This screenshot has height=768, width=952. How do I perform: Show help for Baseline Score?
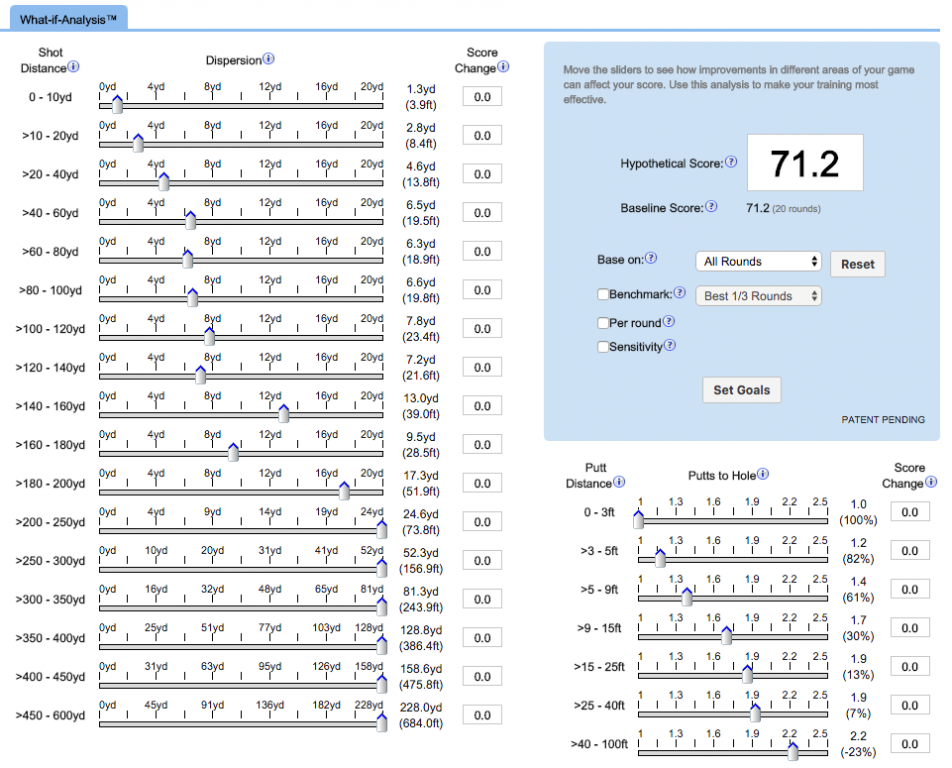711,206
